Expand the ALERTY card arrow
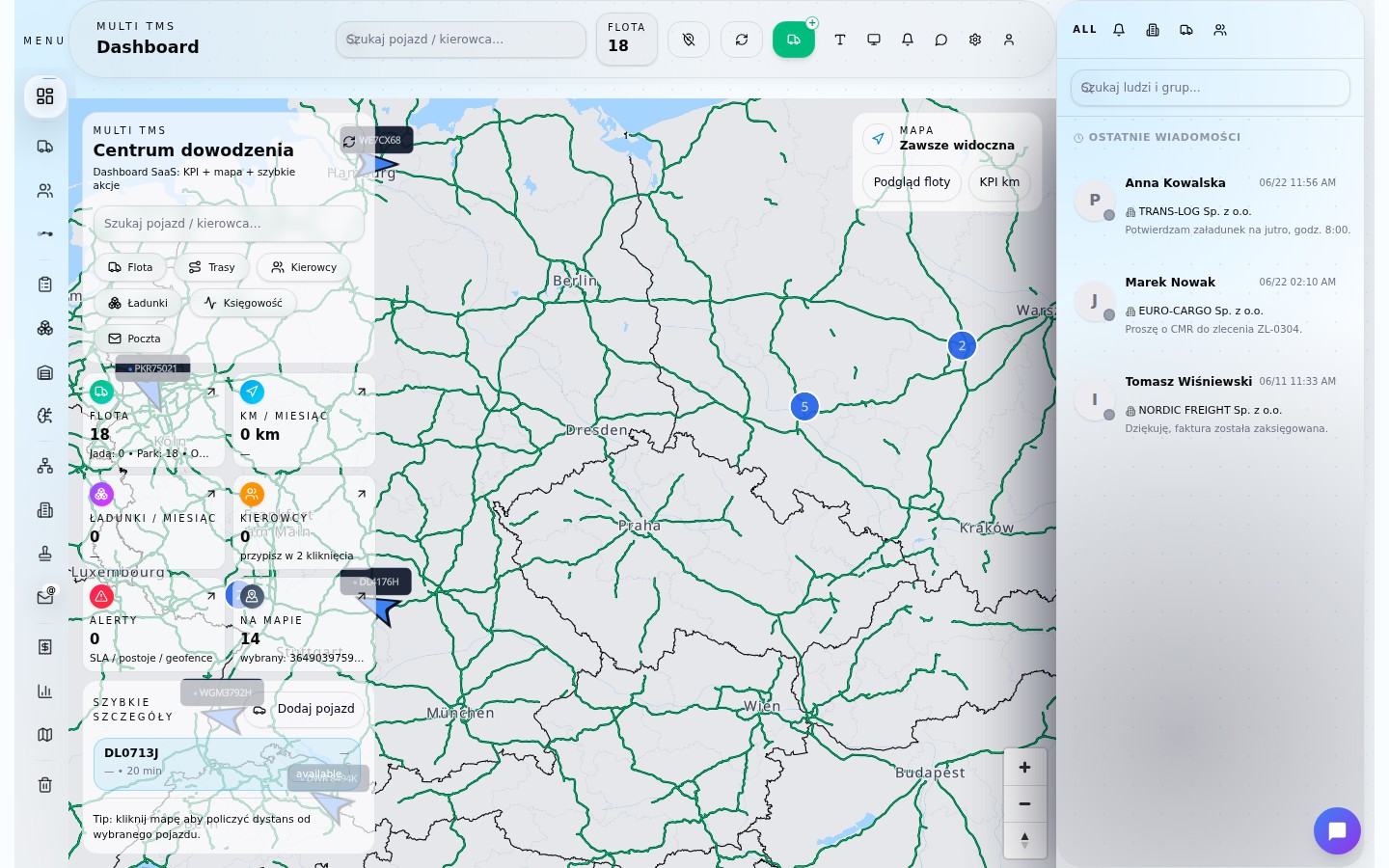 coord(211,596)
